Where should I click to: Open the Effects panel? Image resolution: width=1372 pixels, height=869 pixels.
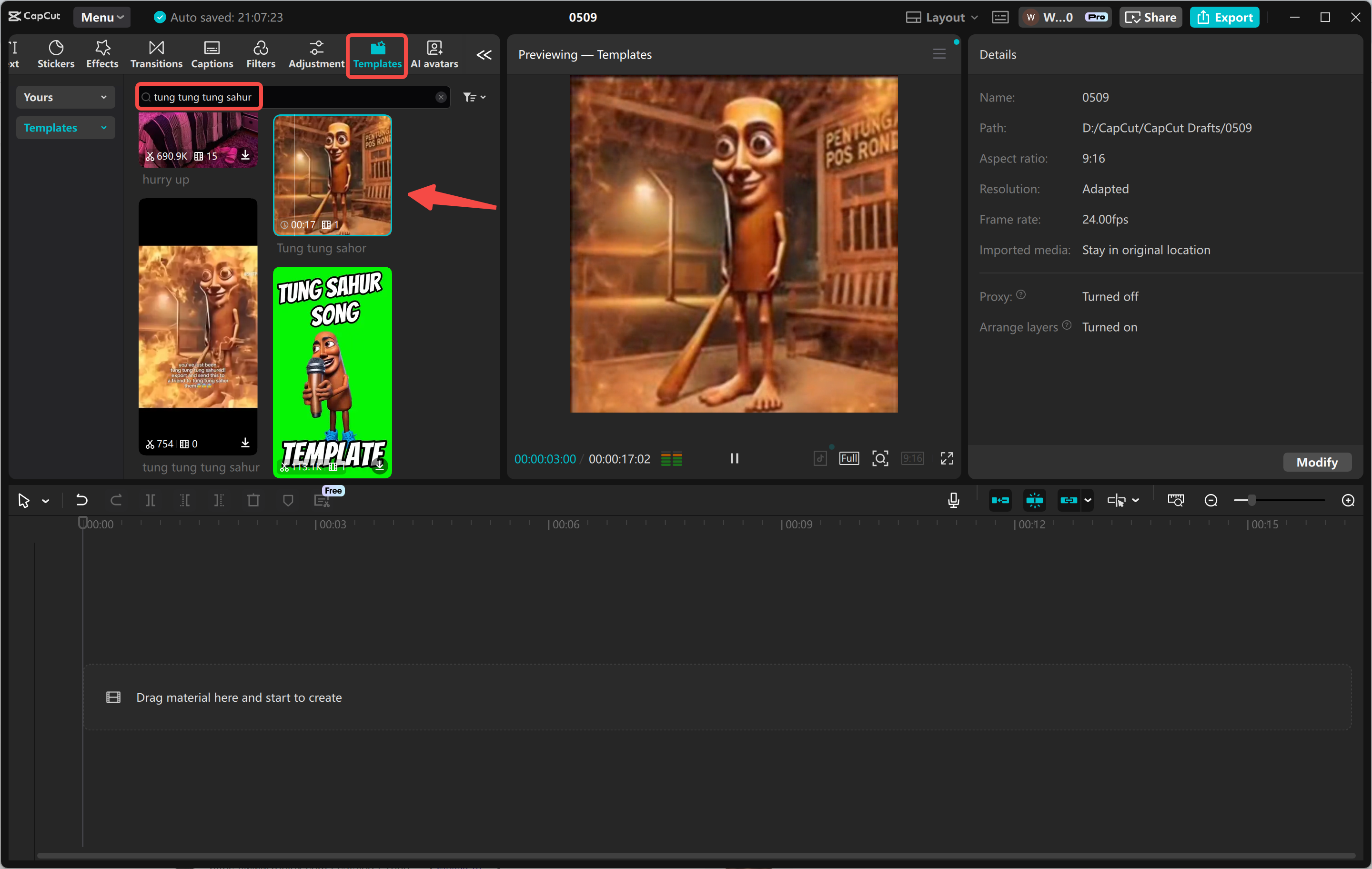tap(101, 54)
